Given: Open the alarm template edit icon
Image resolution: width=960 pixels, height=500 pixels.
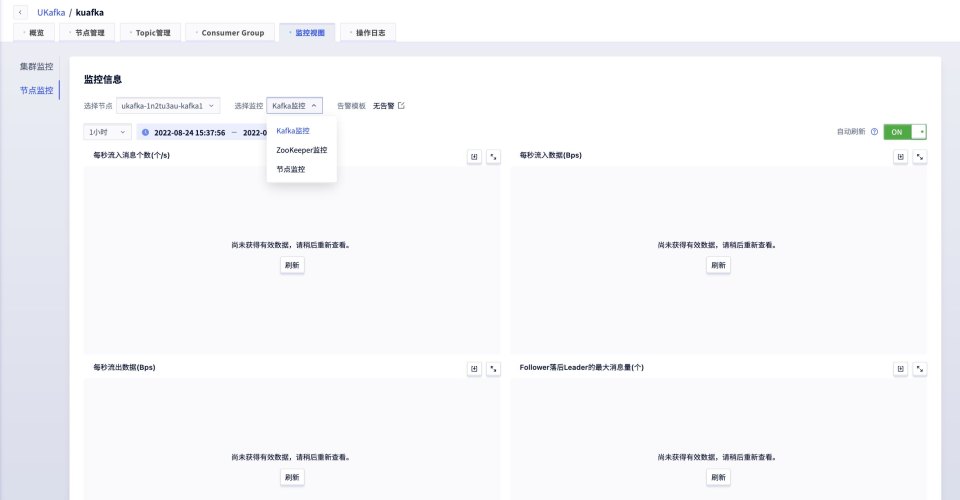Looking at the screenshot, I should (402, 106).
